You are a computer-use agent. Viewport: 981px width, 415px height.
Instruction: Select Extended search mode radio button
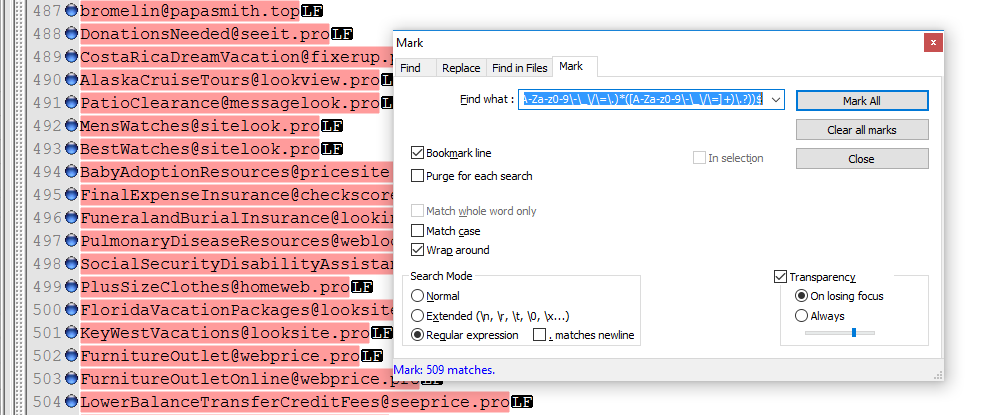[x=417, y=316]
